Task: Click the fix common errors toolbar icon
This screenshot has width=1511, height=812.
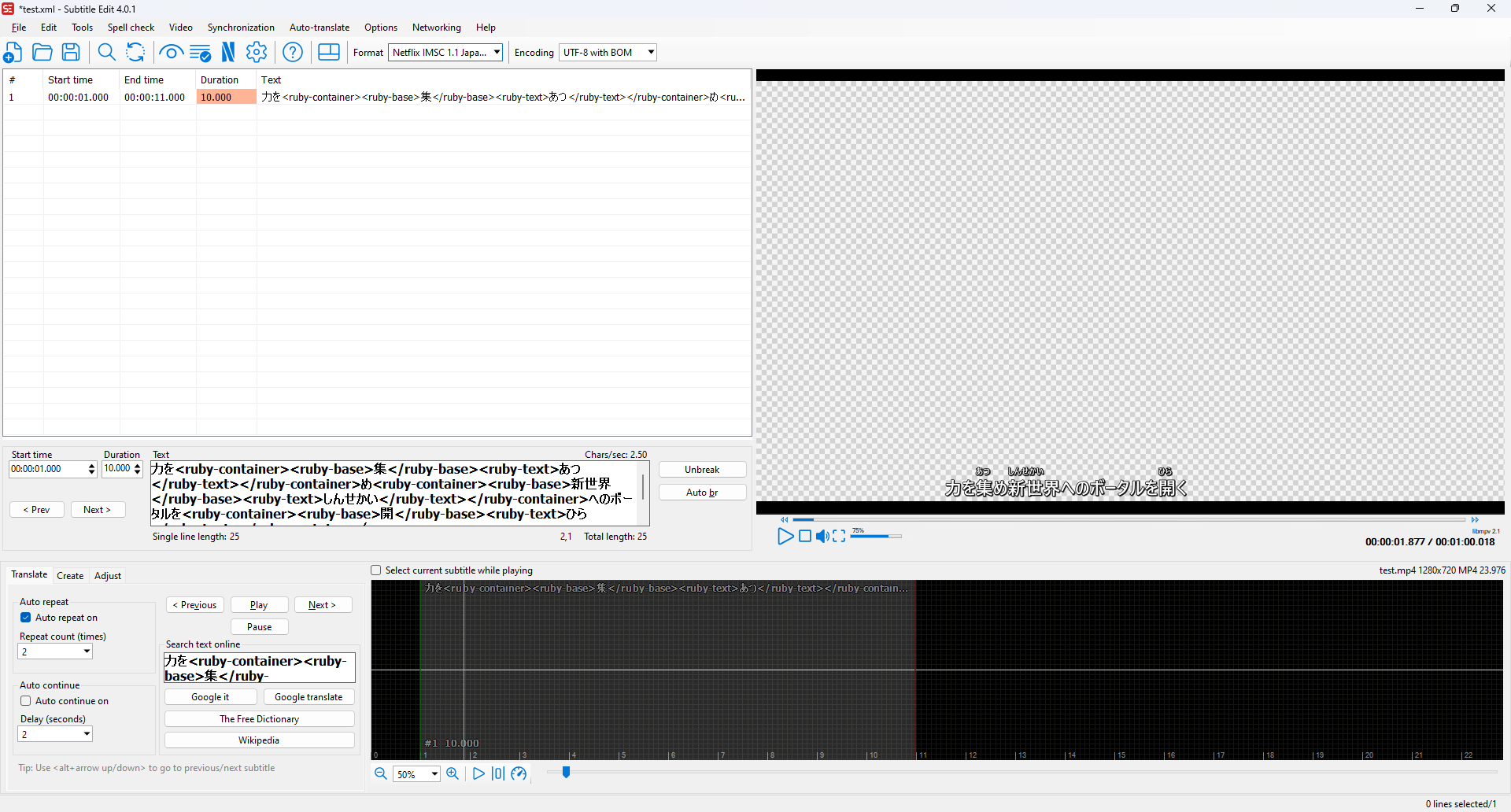Action: click(x=199, y=52)
